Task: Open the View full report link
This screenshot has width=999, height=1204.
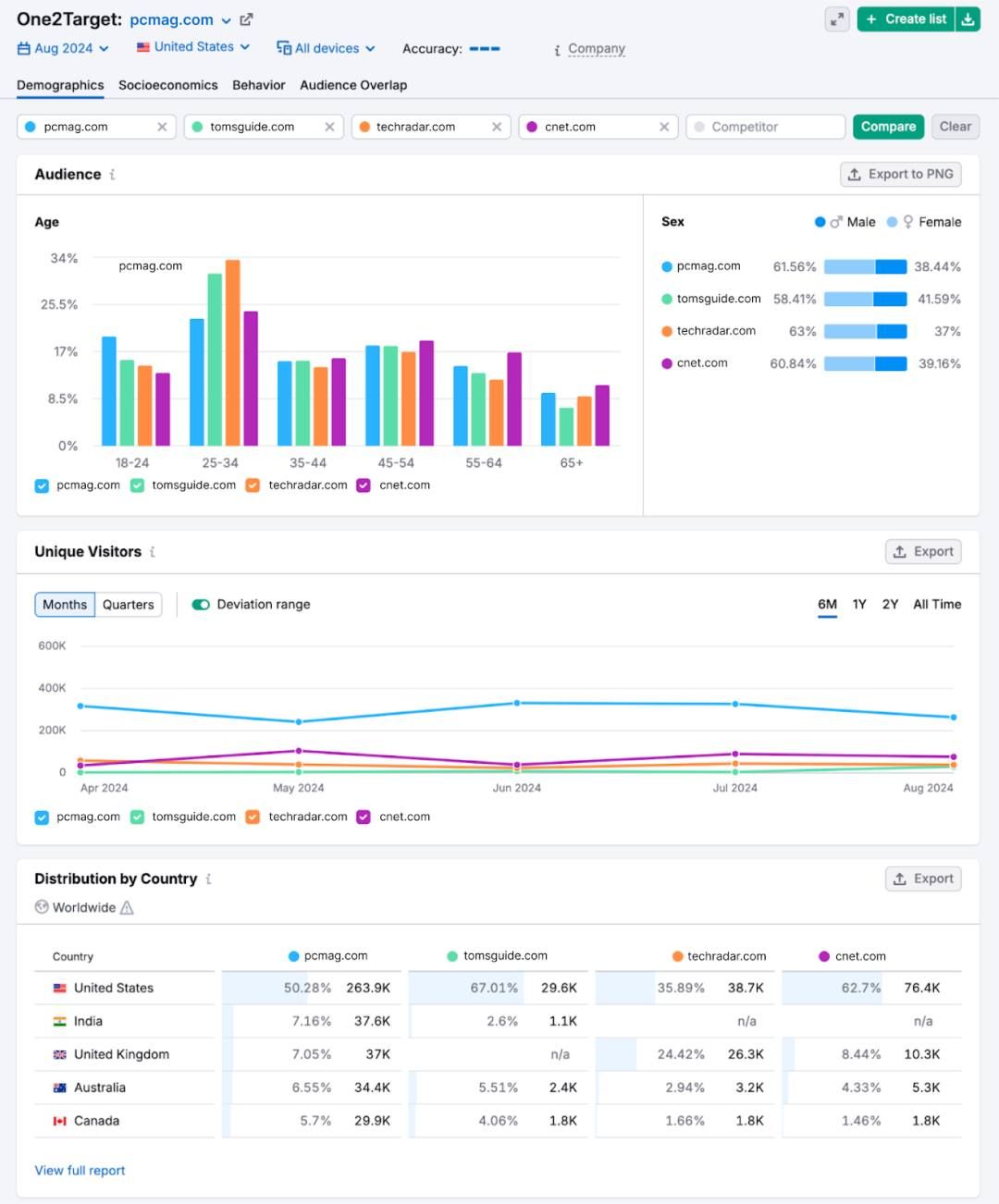Action: click(x=80, y=1171)
